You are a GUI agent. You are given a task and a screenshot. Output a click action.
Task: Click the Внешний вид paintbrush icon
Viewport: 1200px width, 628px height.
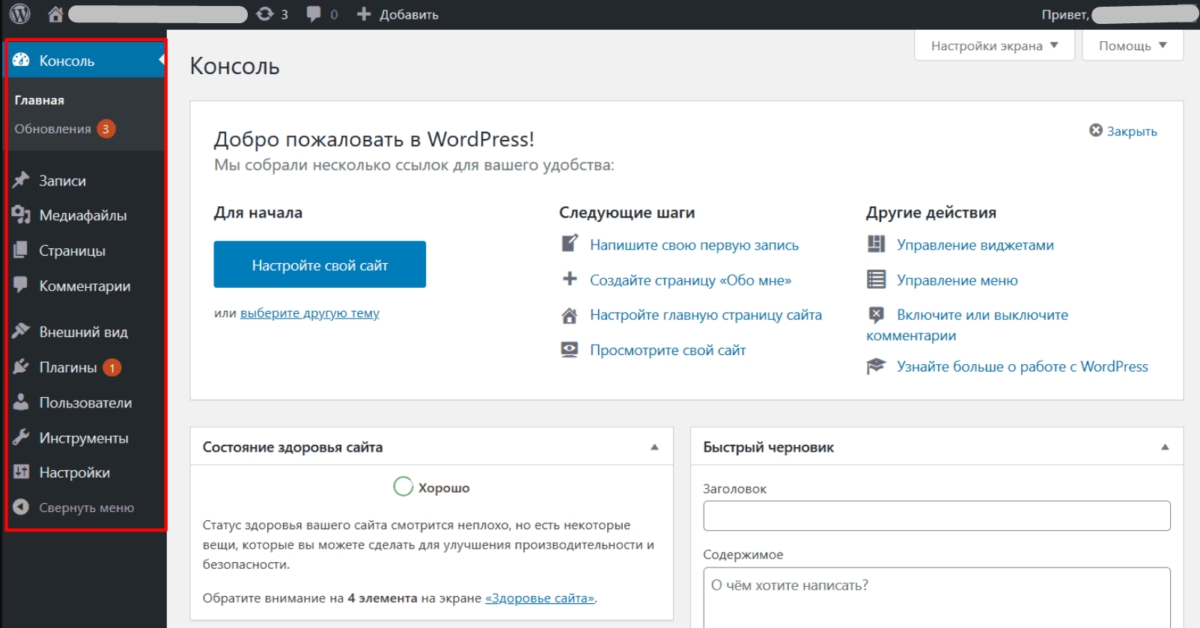[x=21, y=332]
